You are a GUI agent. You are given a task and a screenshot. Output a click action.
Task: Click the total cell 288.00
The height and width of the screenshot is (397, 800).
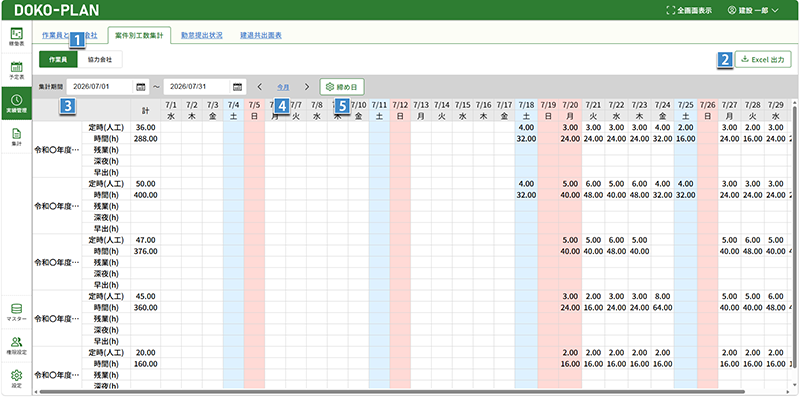[x=145, y=138]
